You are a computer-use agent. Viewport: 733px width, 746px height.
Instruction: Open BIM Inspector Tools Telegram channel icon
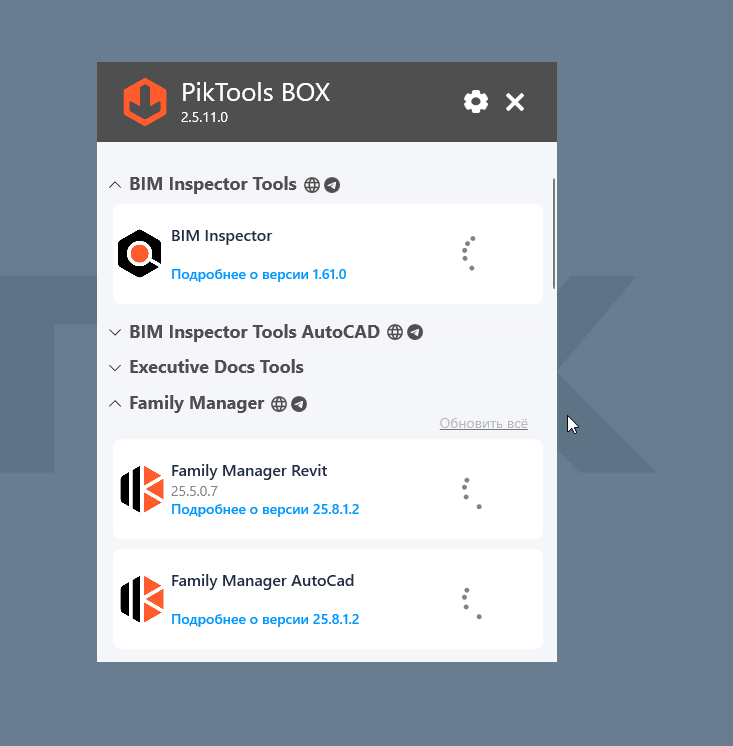coord(332,185)
